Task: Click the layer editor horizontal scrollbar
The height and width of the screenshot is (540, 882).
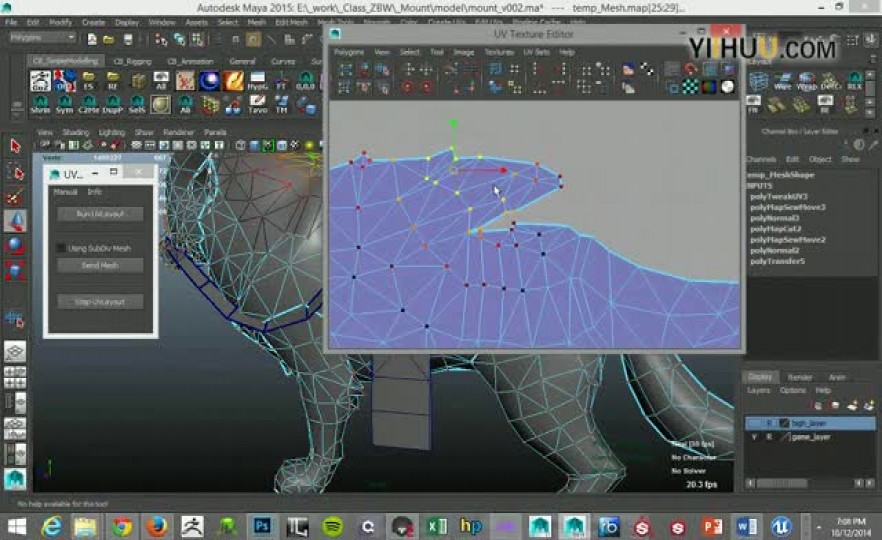Action: 782,483
